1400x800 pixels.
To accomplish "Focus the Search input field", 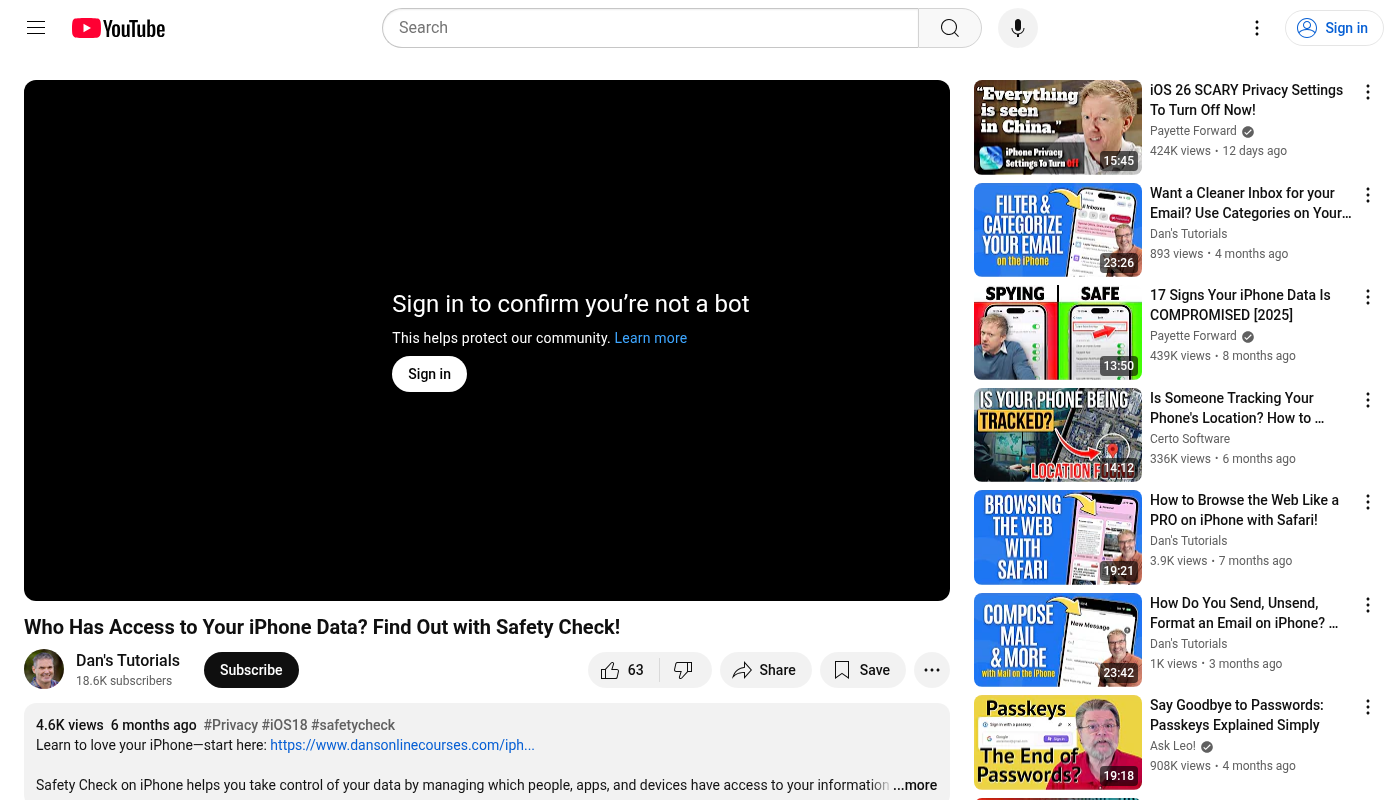I will click(x=650, y=28).
